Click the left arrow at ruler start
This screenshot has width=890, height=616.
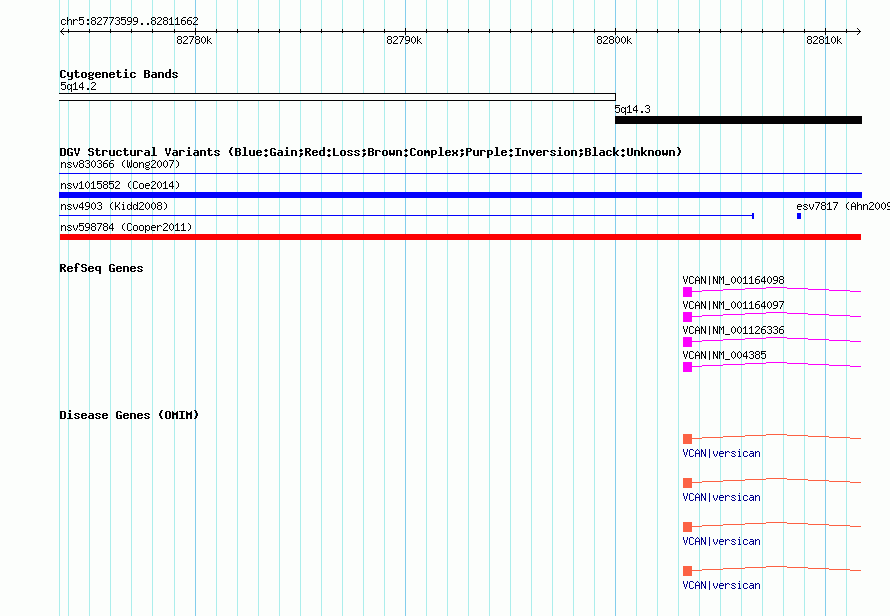[x=63, y=31]
